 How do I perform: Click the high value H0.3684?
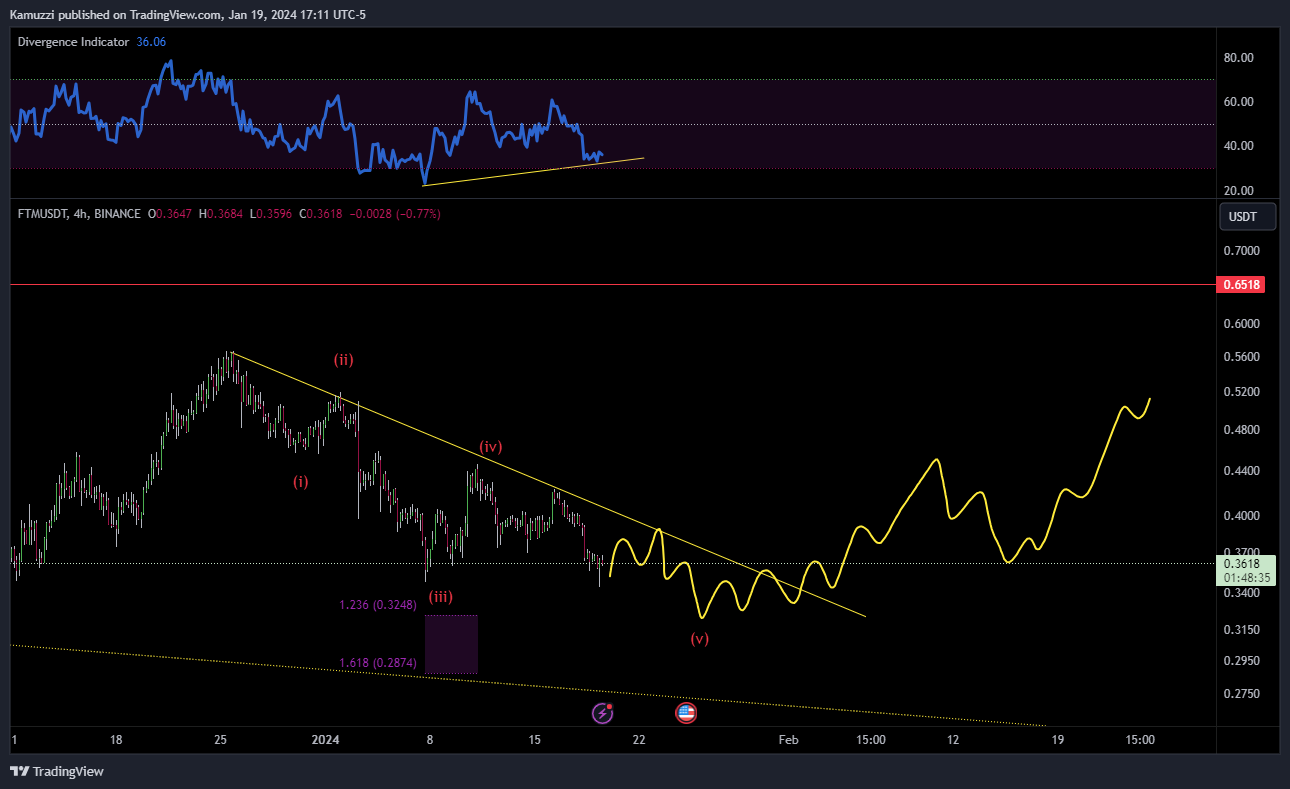coord(221,214)
